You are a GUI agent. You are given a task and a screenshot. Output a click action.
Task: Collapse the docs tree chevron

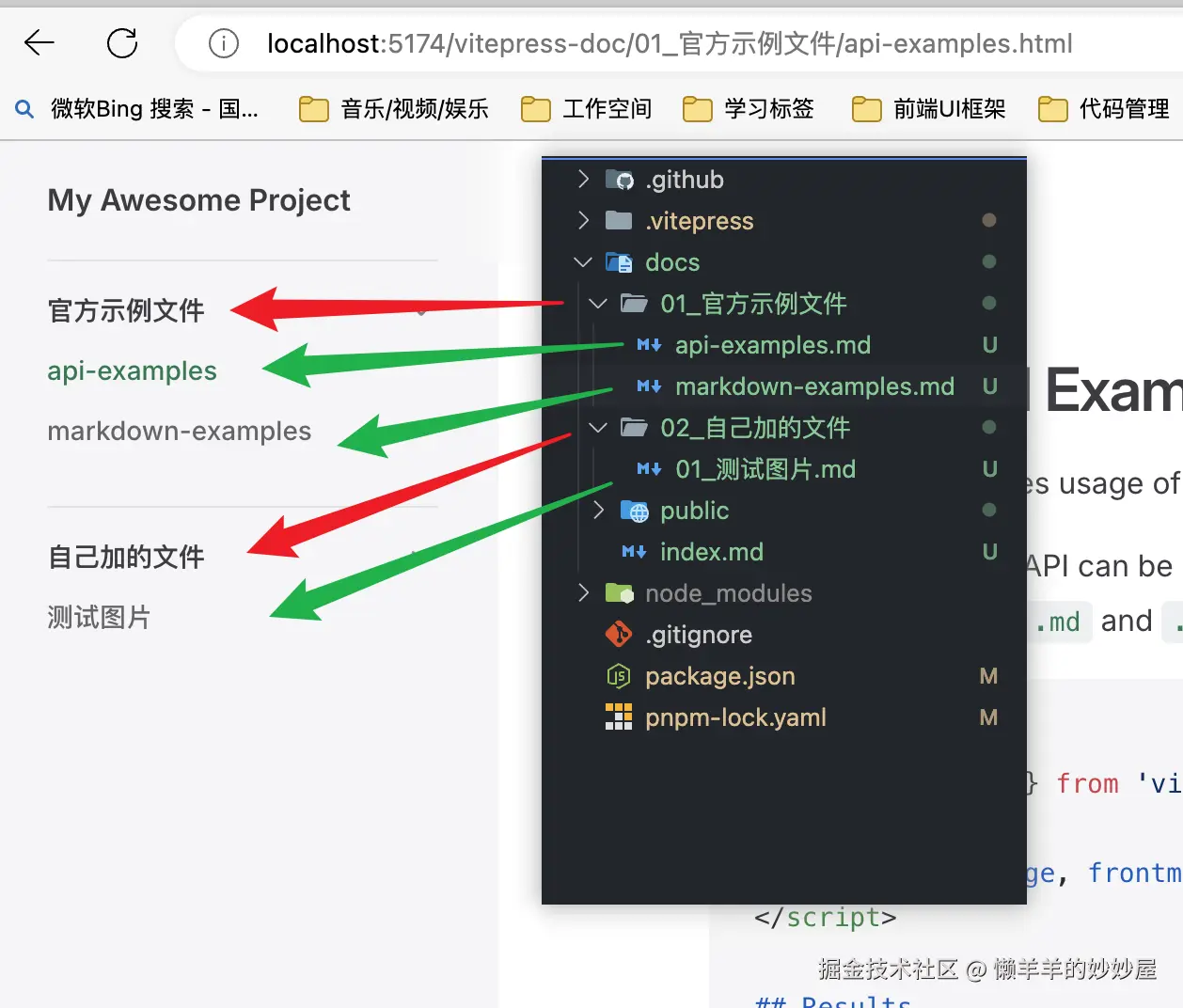click(x=582, y=262)
